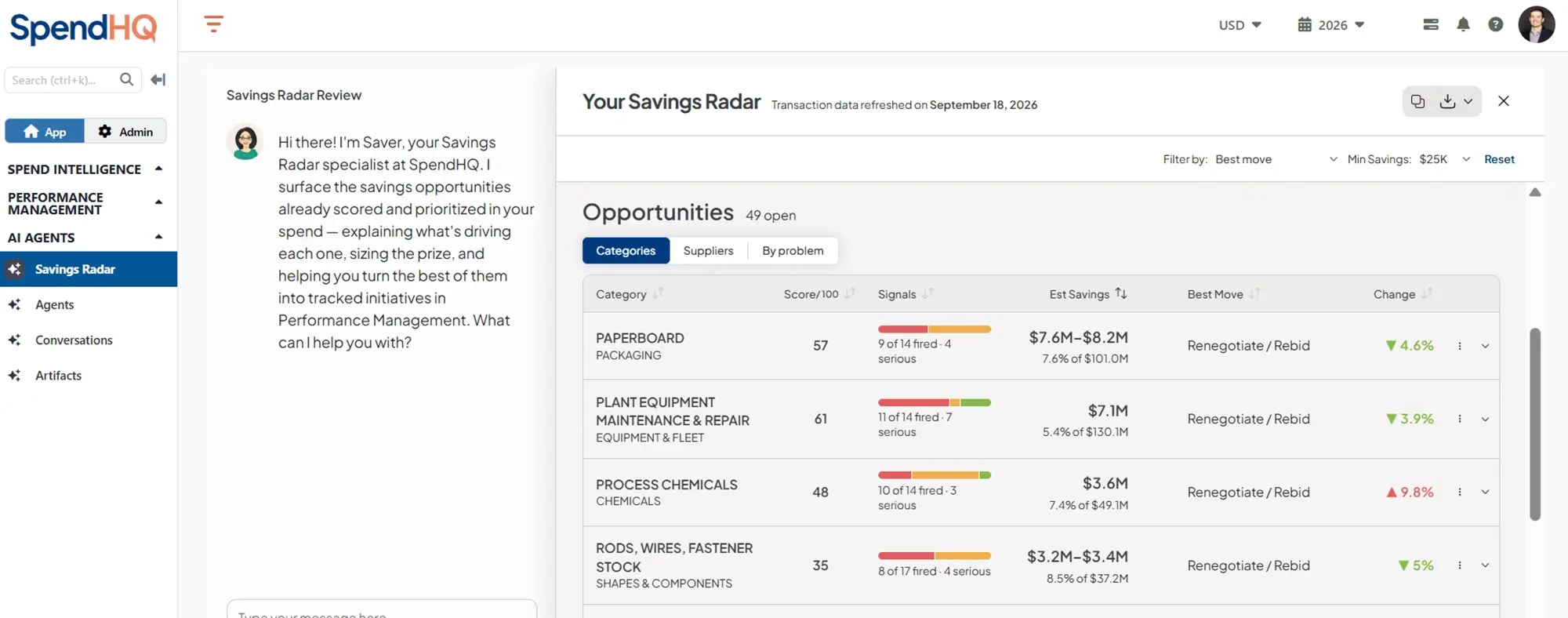1568x618 pixels.
Task: Sort by Score/100 column arrows
Action: pos(850,293)
